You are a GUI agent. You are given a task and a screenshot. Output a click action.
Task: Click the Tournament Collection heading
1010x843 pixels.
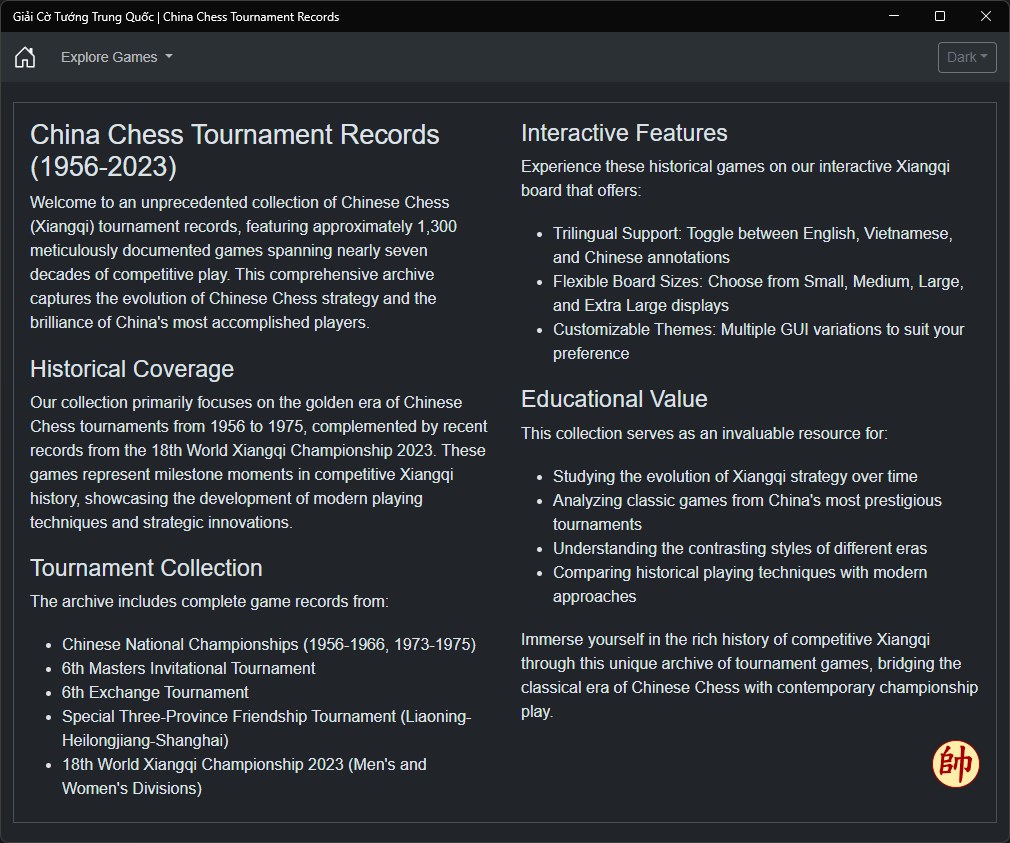(146, 568)
